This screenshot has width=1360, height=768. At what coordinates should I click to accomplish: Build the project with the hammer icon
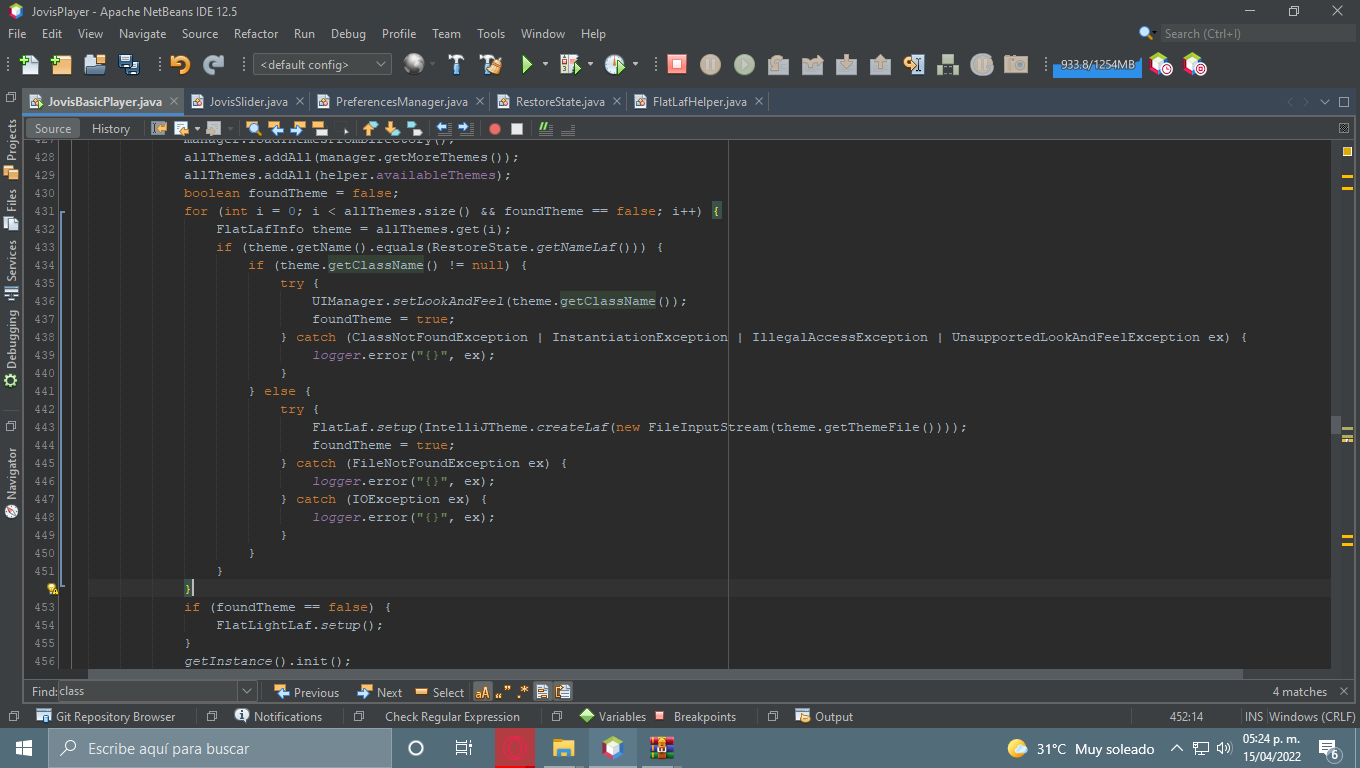pos(456,65)
